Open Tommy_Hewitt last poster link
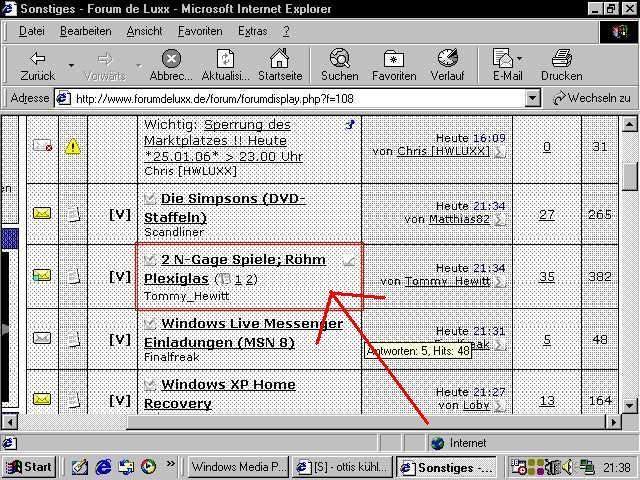This screenshot has width=640, height=480. [x=447, y=281]
